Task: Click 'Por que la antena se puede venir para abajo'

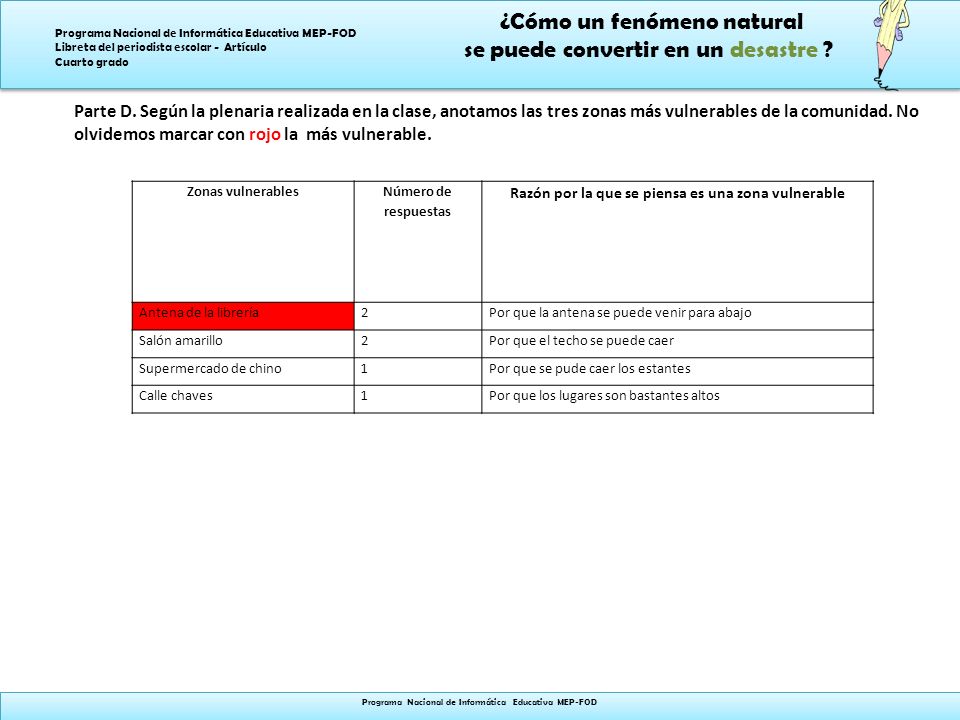Action: point(620,313)
